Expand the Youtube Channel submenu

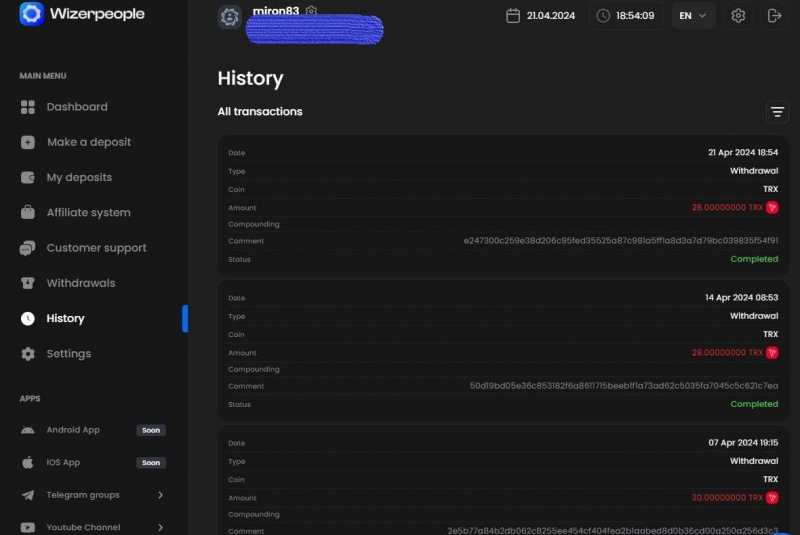click(93, 527)
